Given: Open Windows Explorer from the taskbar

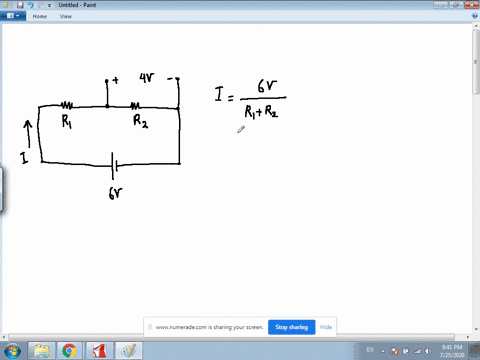Looking at the screenshot, I should [x=41, y=351].
